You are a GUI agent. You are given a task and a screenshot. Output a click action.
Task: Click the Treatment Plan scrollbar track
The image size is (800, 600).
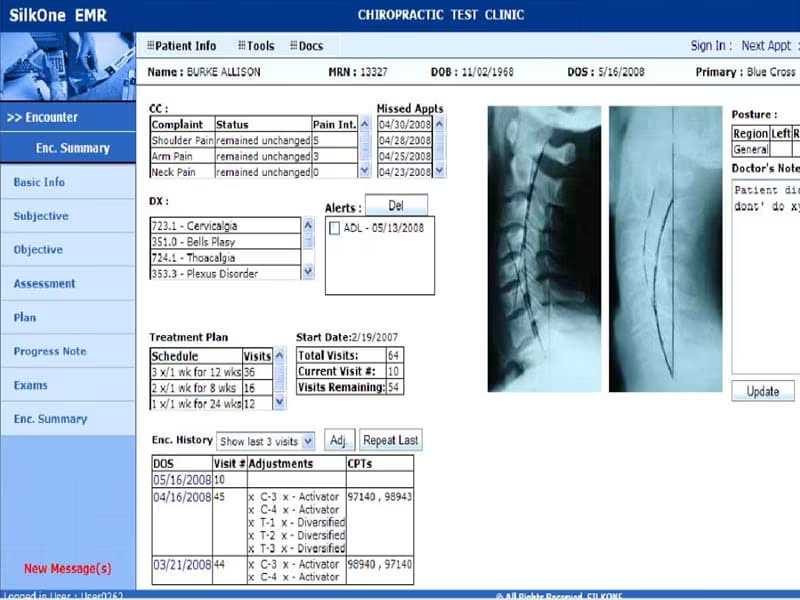280,379
